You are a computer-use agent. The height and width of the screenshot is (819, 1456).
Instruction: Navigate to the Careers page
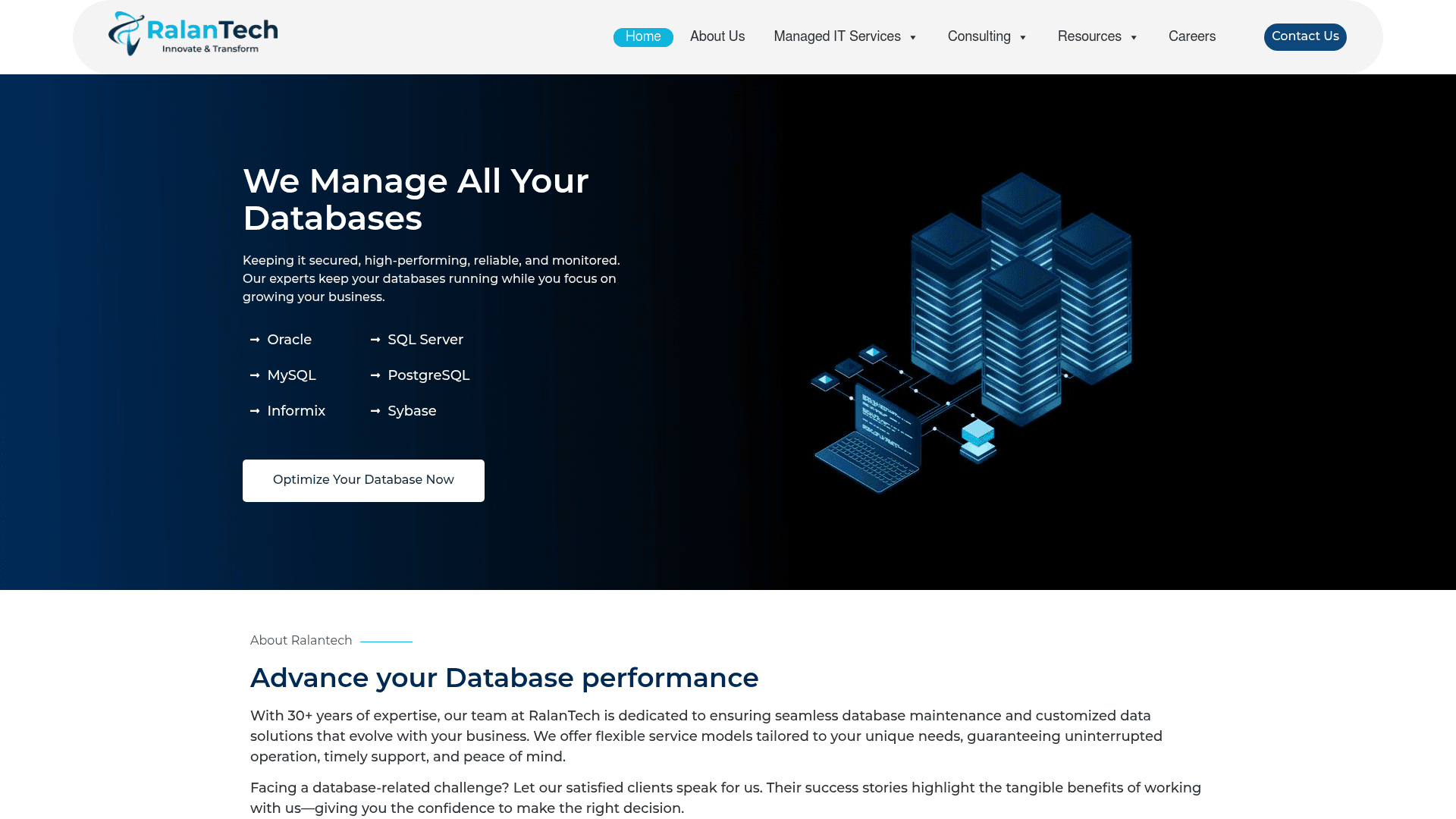(1192, 36)
